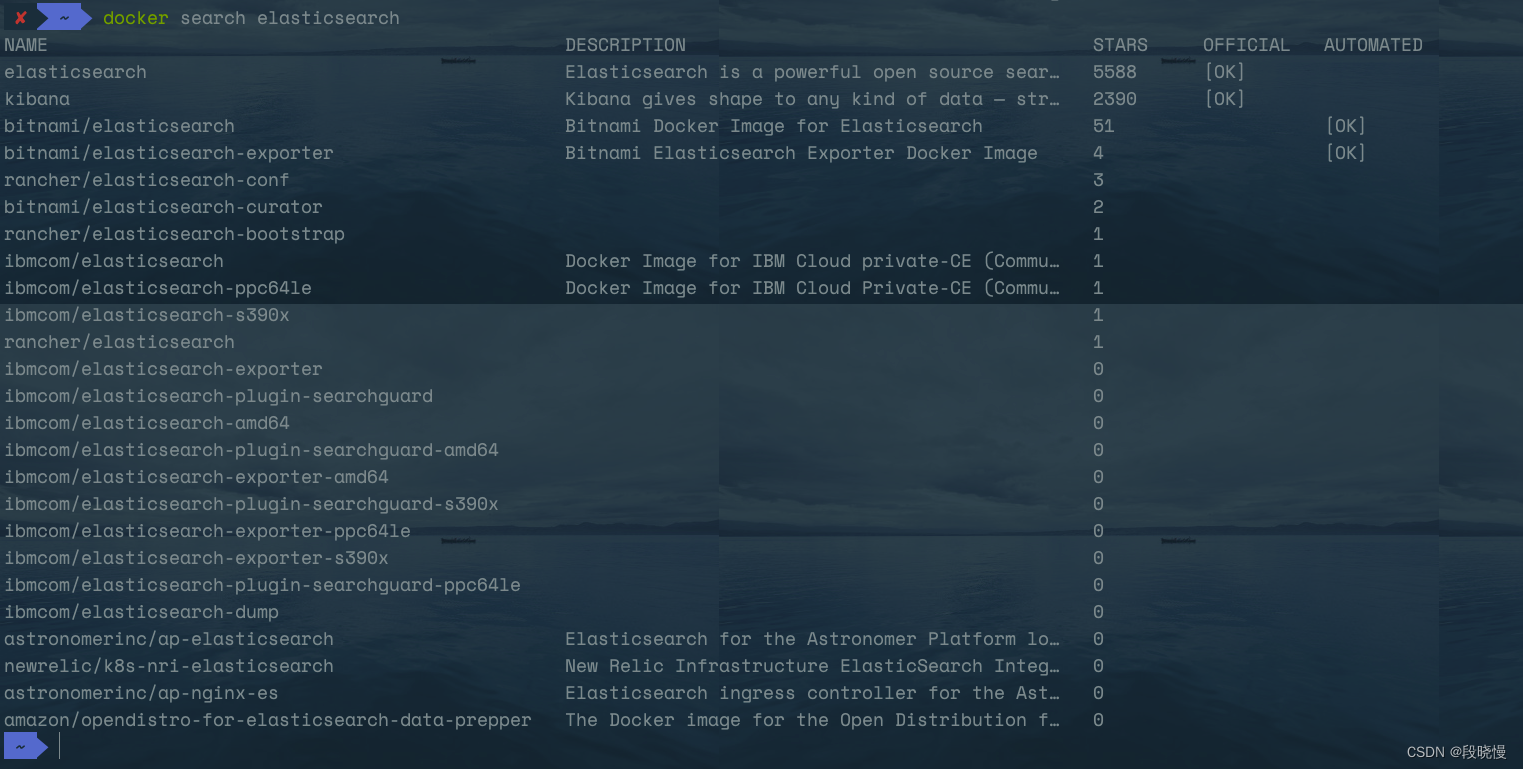Click the 51 stars value
Viewport: 1523px width, 769px height.
1104,126
